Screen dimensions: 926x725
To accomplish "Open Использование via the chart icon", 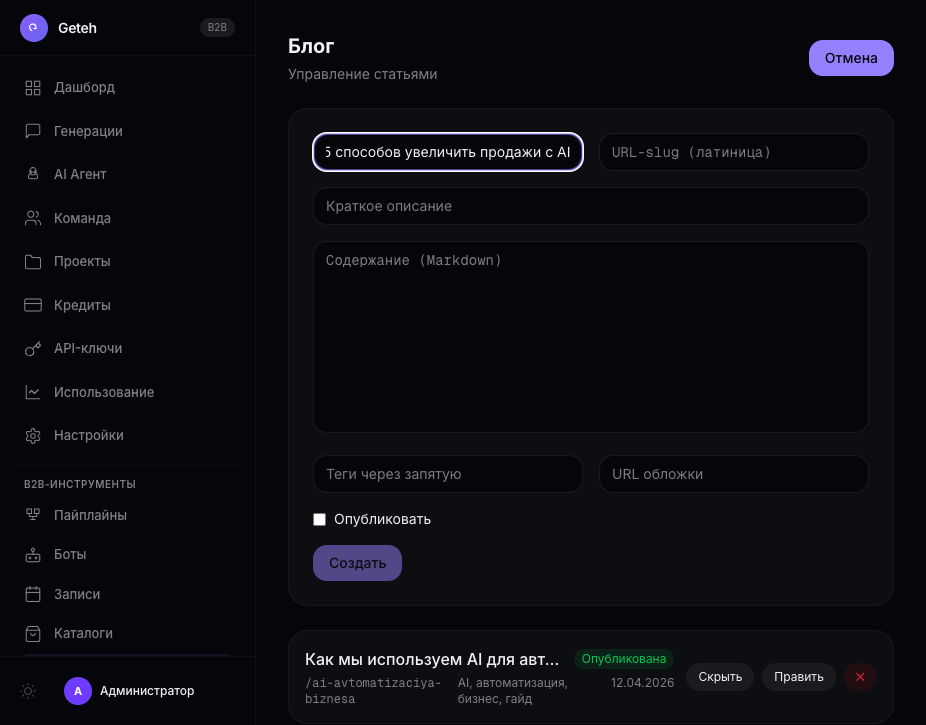I will (31, 392).
